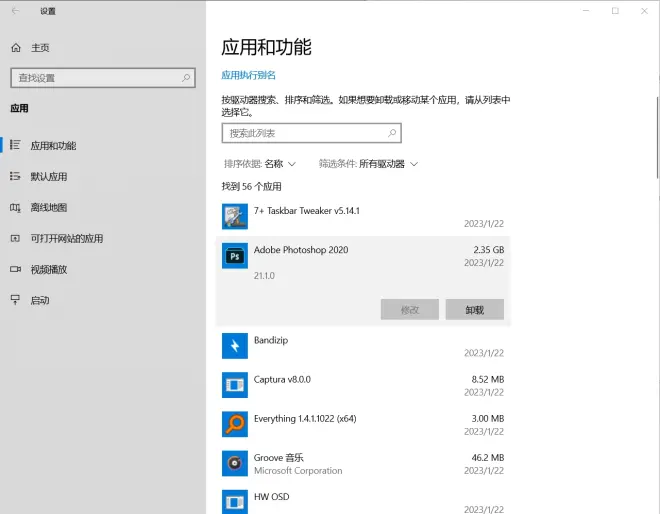Click the back arrow in Settings header
Image resolution: width=660 pixels, height=514 pixels.
point(15,11)
